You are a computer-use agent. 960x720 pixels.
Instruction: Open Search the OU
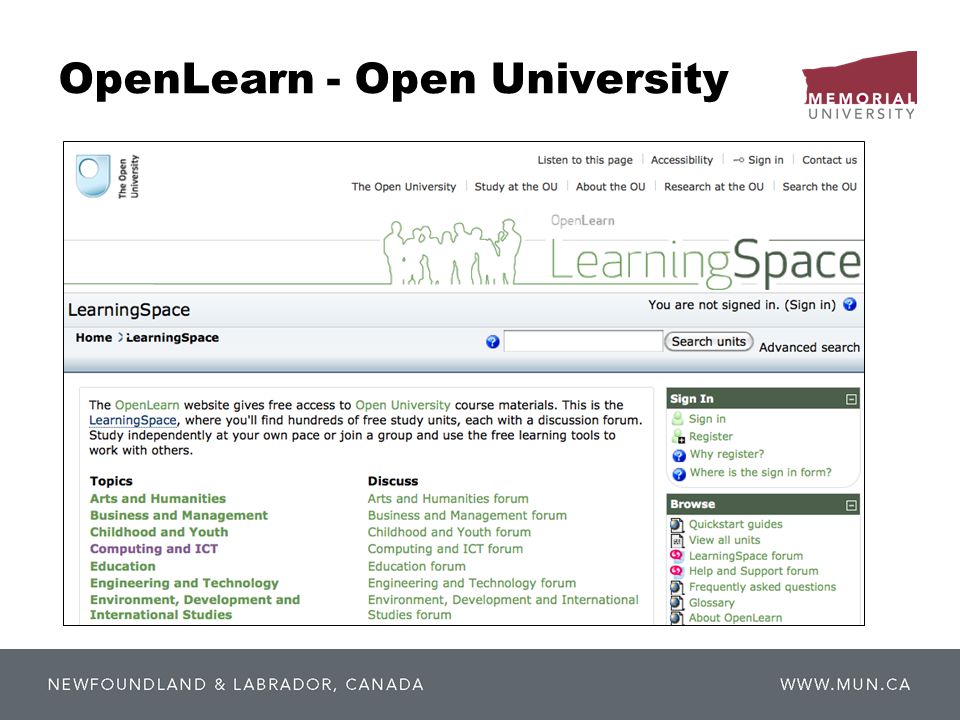click(x=819, y=187)
